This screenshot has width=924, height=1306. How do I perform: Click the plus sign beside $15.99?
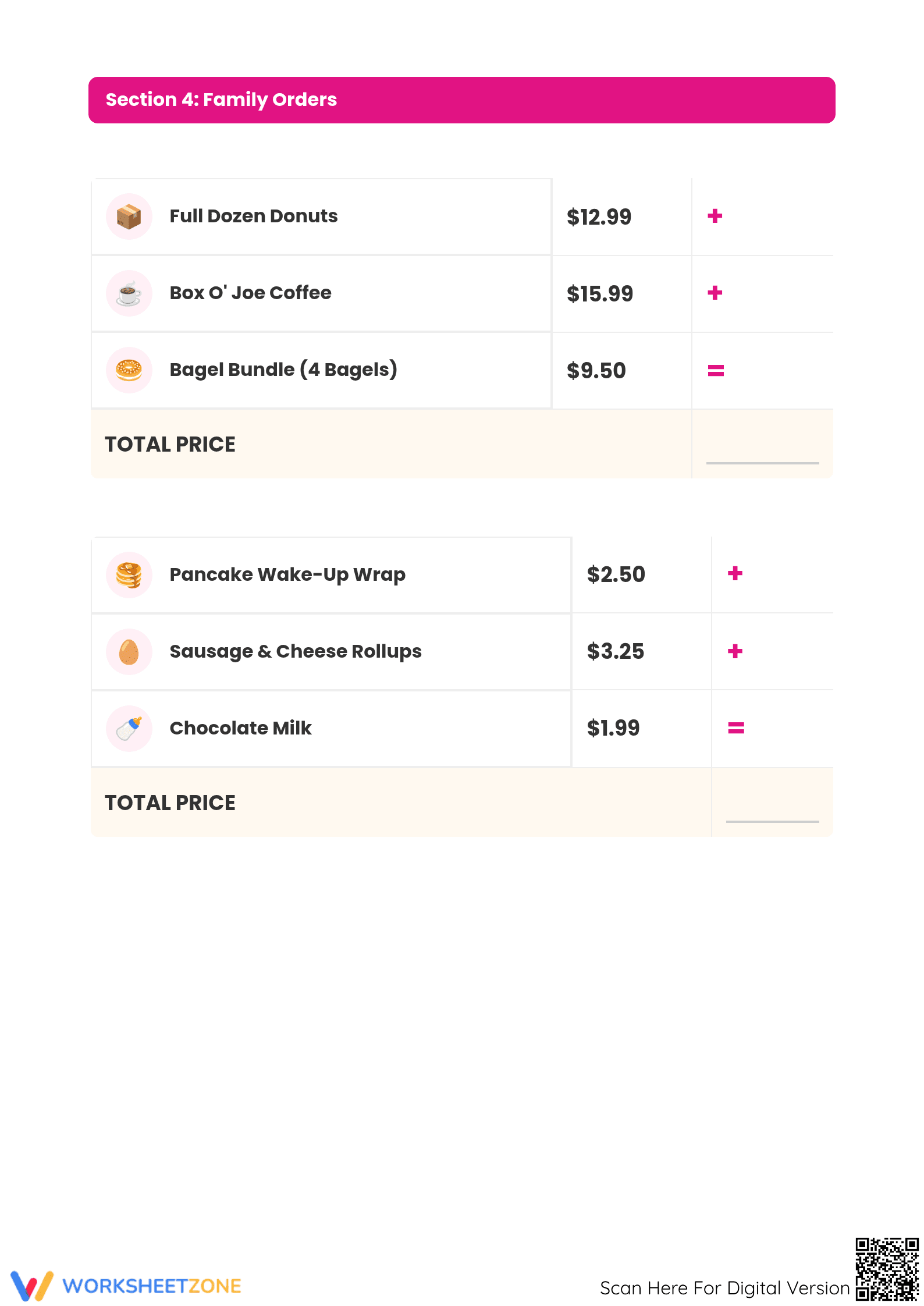(x=715, y=293)
